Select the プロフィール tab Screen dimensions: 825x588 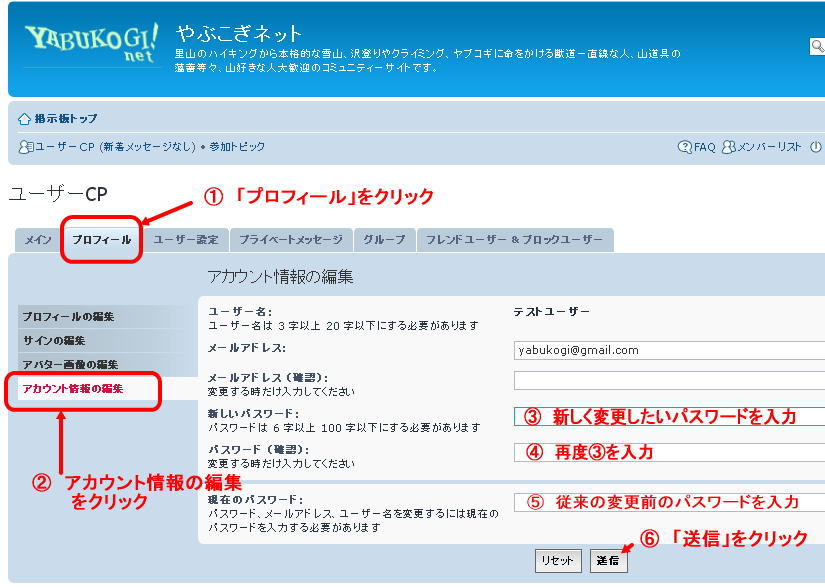101,240
